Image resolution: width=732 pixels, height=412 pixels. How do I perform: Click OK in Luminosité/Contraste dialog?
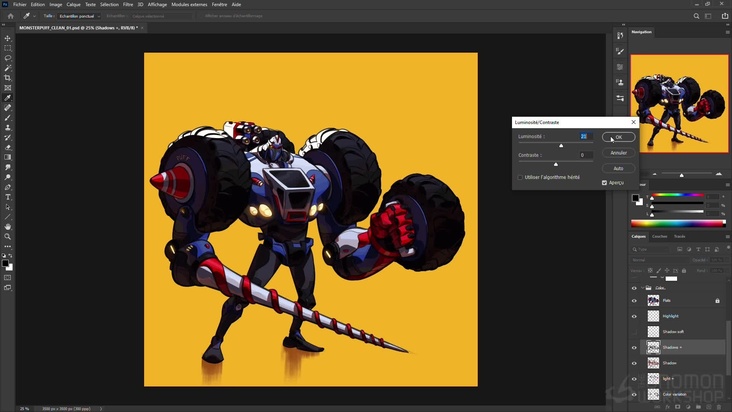click(x=619, y=137)
